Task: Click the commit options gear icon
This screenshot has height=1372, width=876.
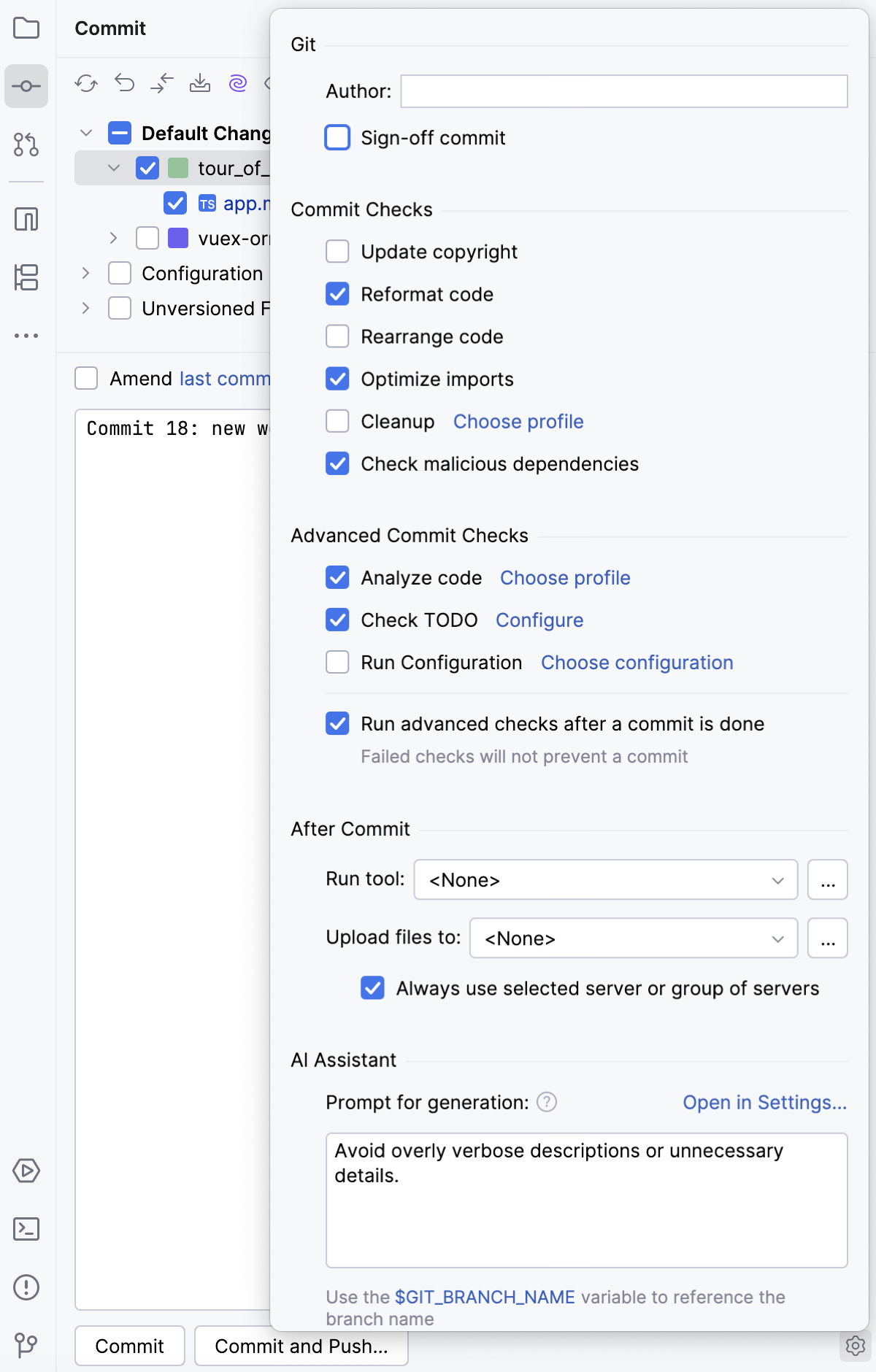Action: click(x=855, y=1345)
